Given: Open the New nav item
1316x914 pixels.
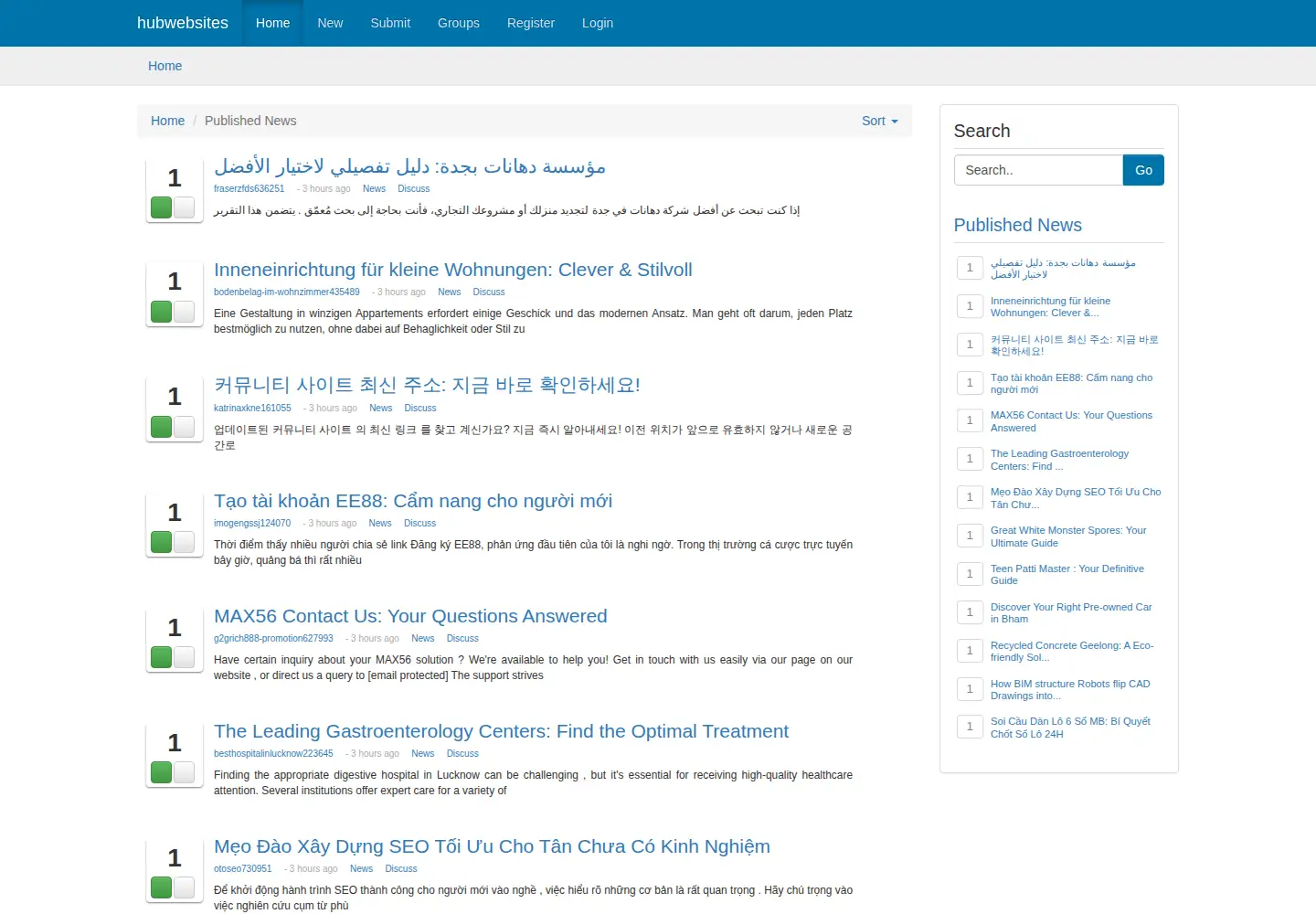Looking at the screenshot, I should pos(330,23).
